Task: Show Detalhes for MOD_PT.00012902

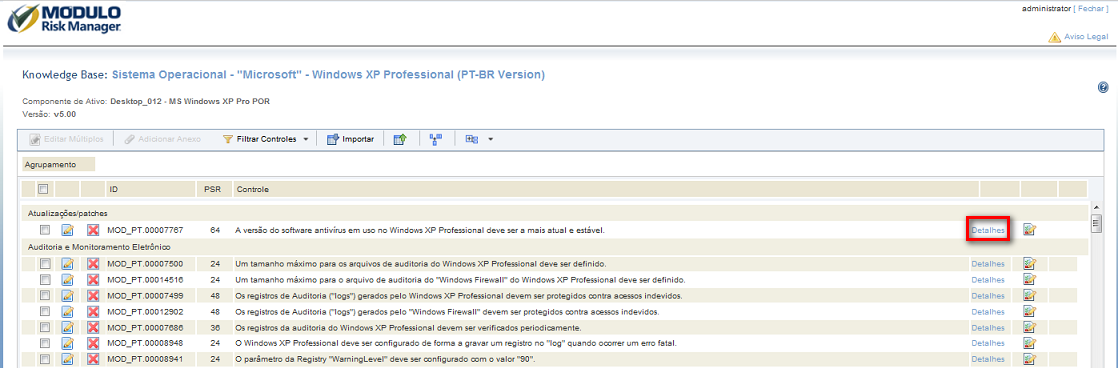Action: tap(988, 312)
